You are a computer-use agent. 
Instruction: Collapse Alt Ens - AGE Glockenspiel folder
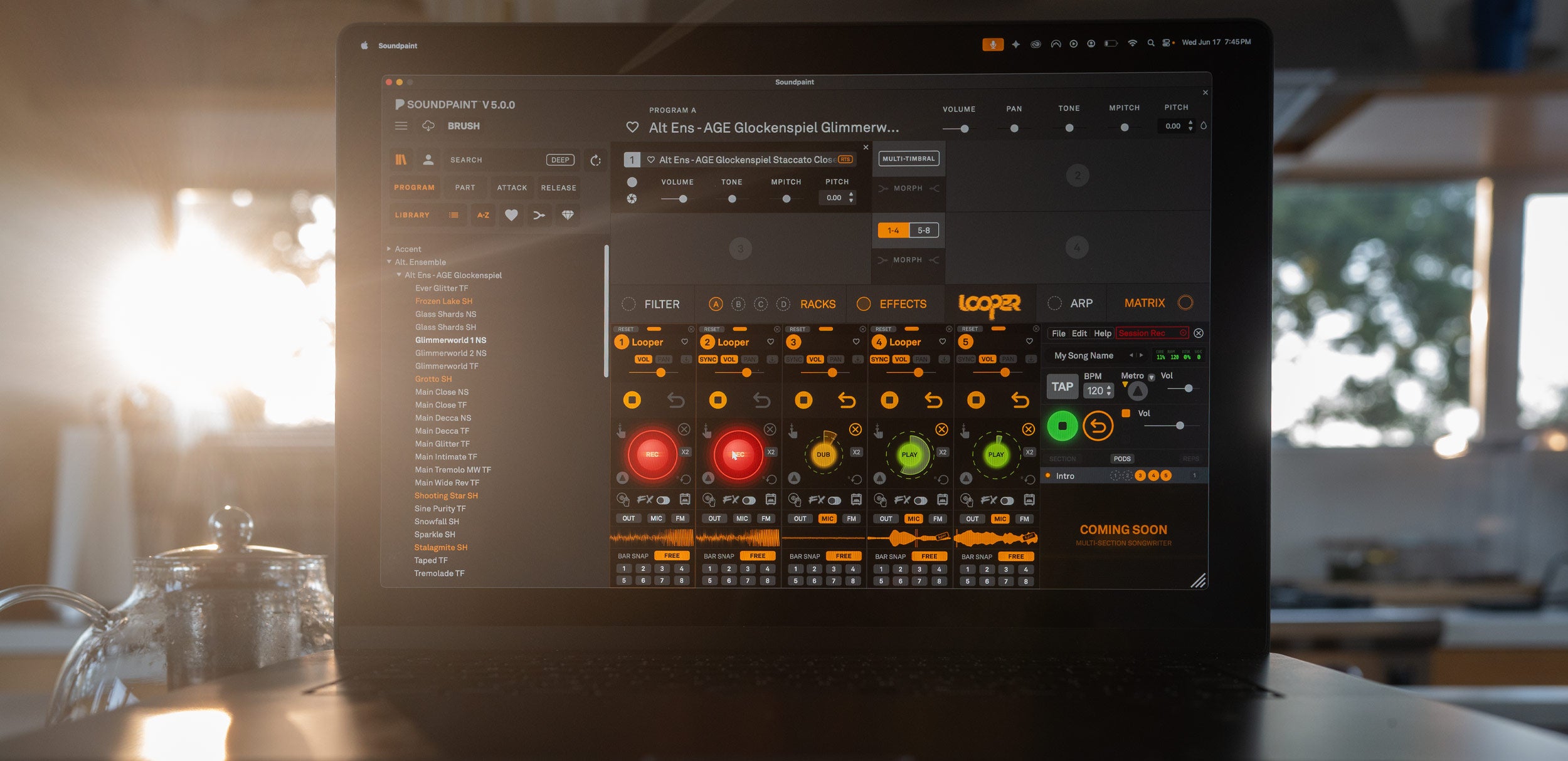(399, 275)
